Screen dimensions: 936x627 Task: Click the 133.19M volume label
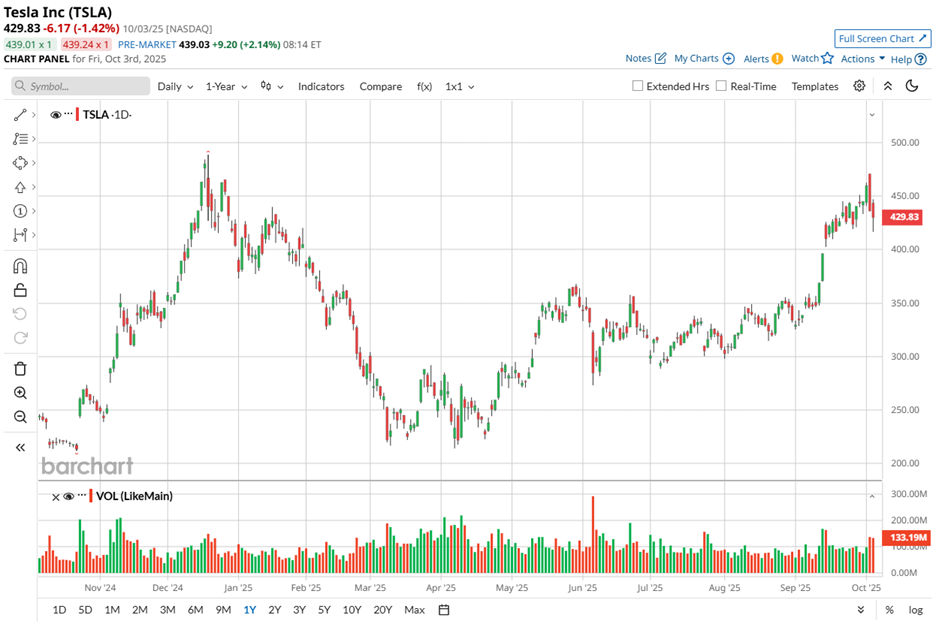pos(907,537)
